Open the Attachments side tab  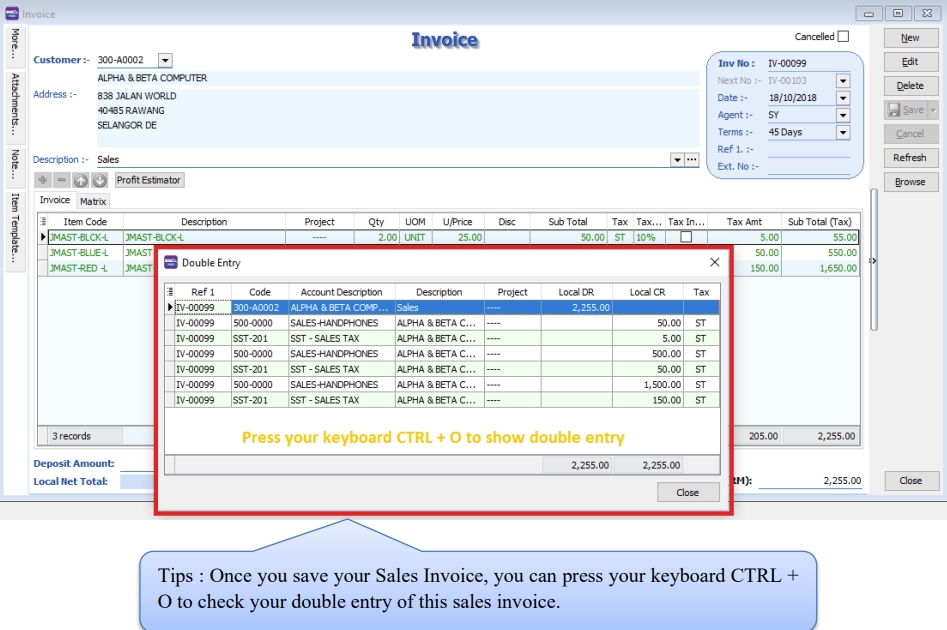pos(15,103)
